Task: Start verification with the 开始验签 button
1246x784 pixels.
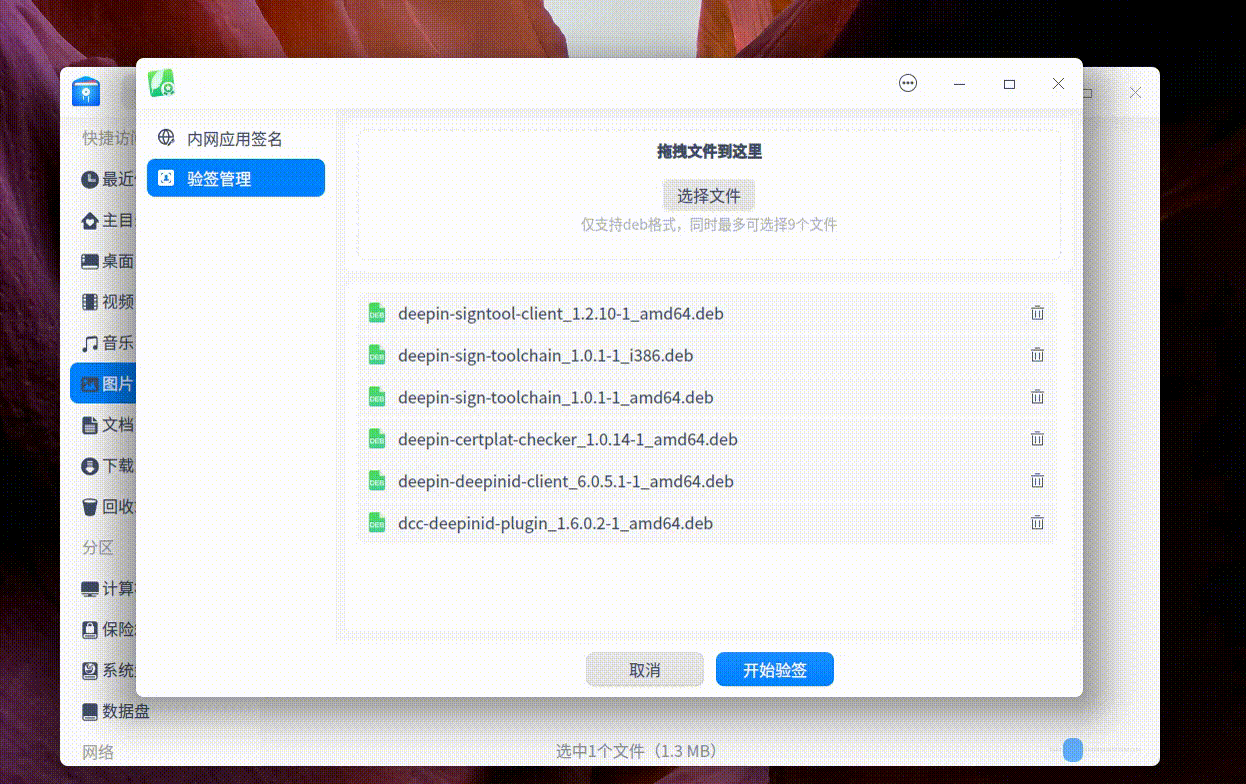Action: point(774,669)
